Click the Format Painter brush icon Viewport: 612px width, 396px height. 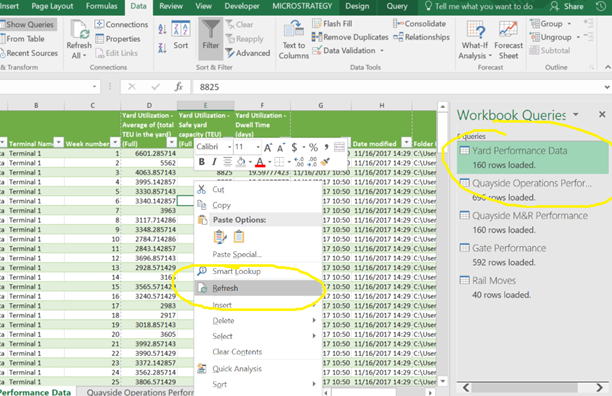point(325,162)
